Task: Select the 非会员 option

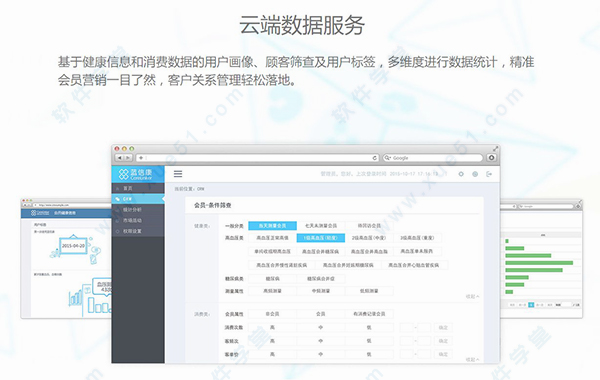Action: tap(272, 314)
